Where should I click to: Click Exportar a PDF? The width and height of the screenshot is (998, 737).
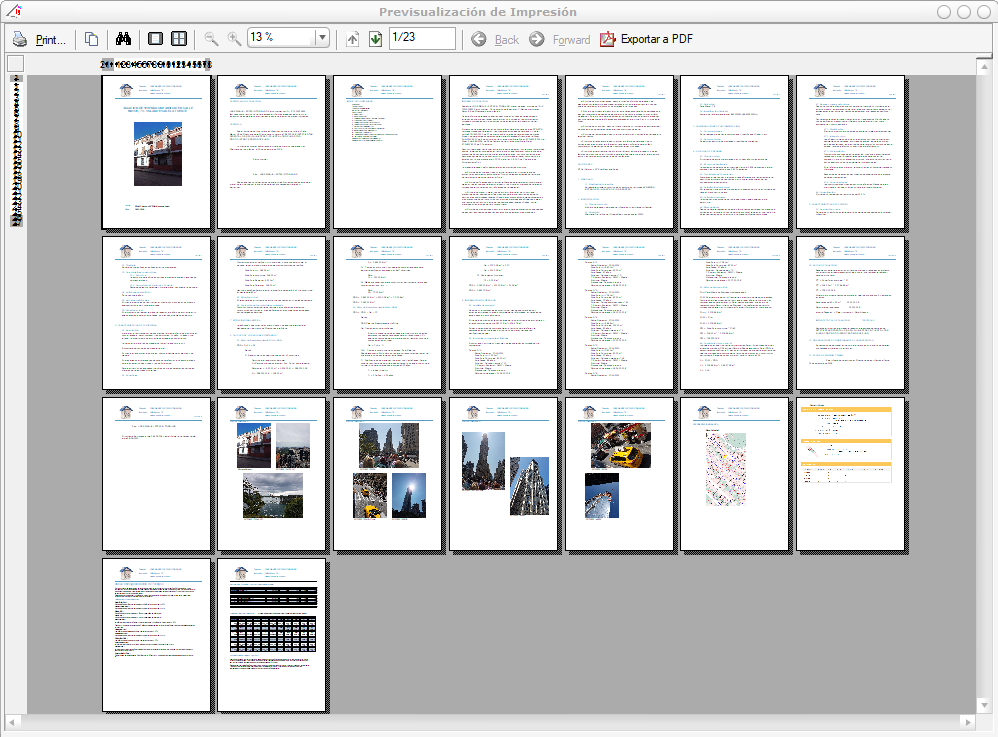[x=646, y=39]
